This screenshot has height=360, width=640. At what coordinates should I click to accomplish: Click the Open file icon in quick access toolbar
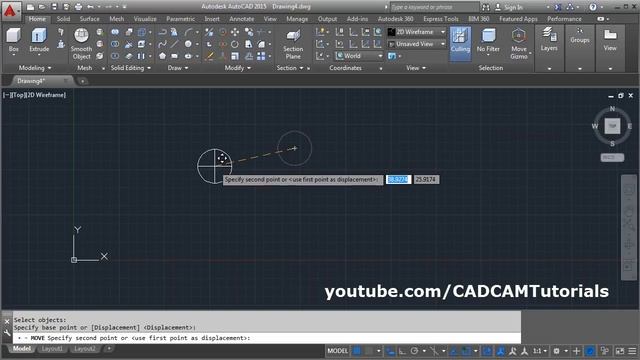pos(42,7)
